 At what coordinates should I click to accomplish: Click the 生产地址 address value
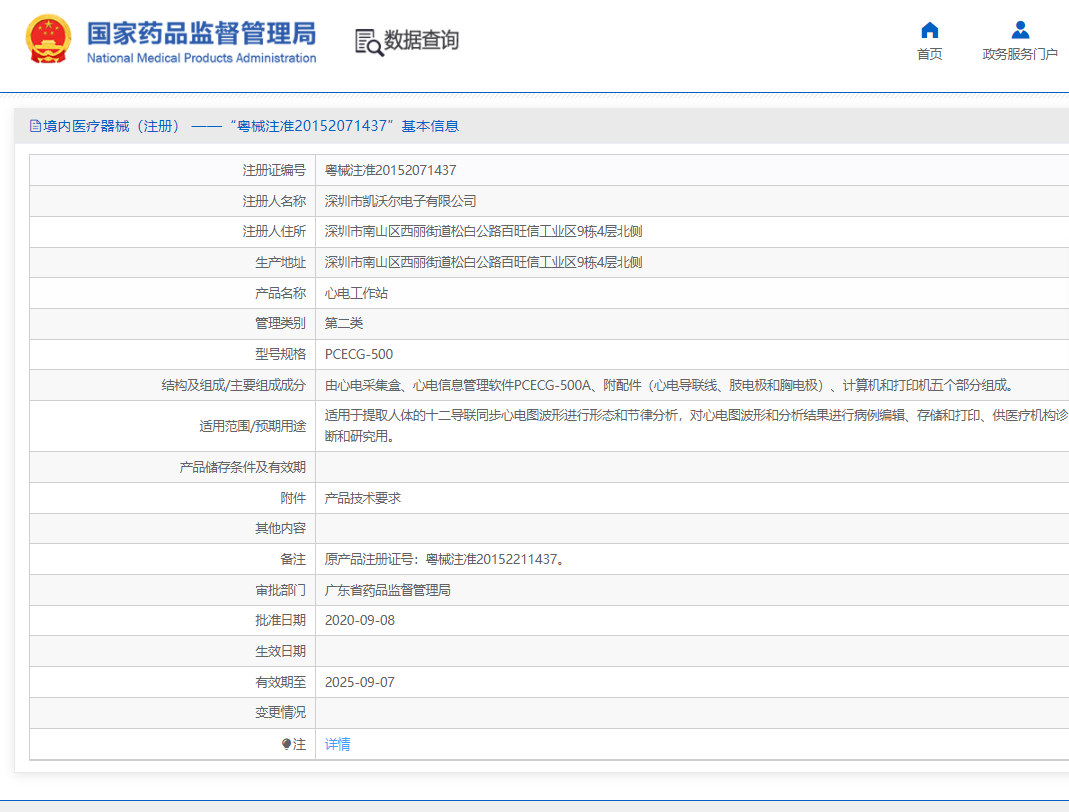click(483, 262)
